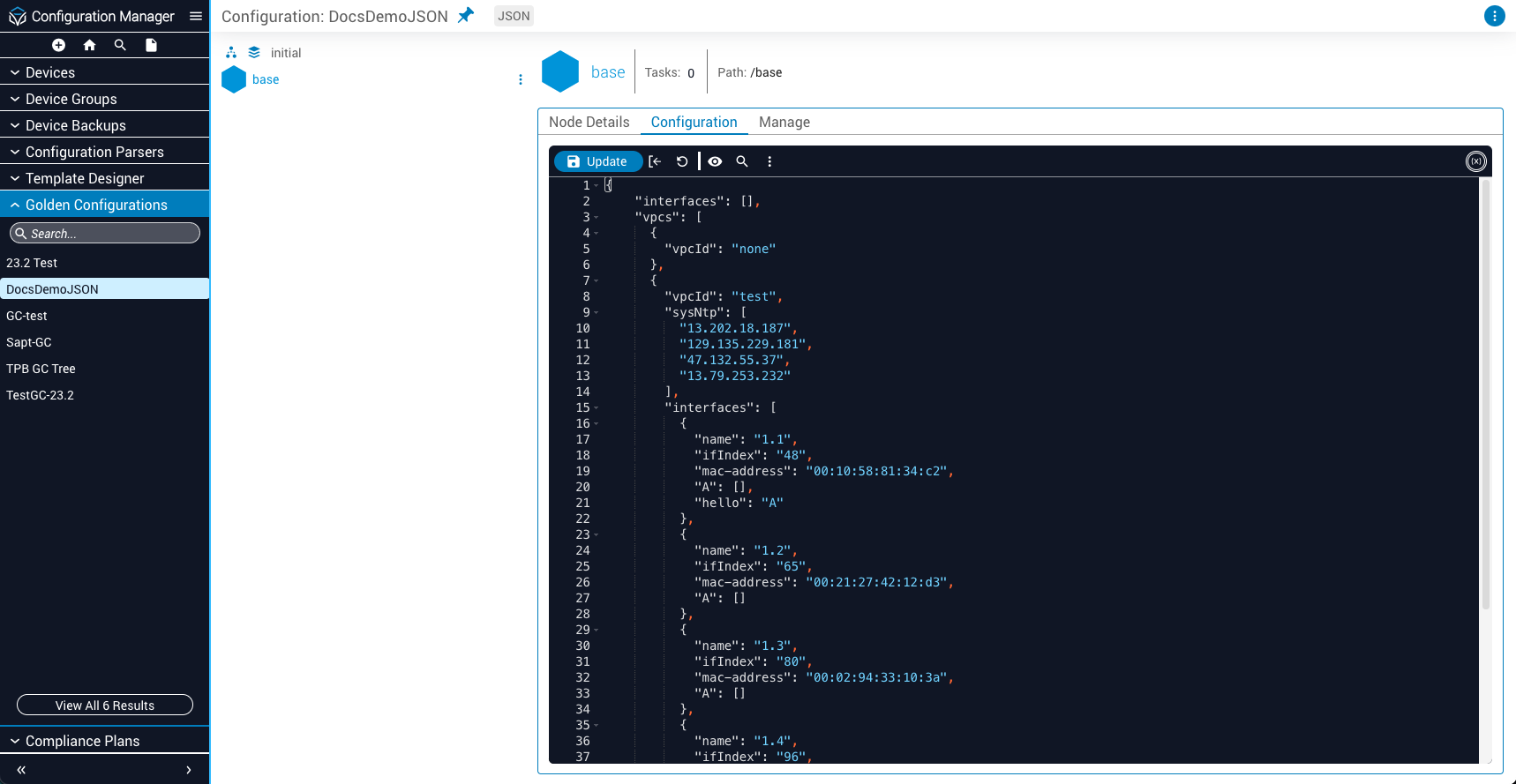
Task: Switch to the Manage tab
Action: pos(784,122)
